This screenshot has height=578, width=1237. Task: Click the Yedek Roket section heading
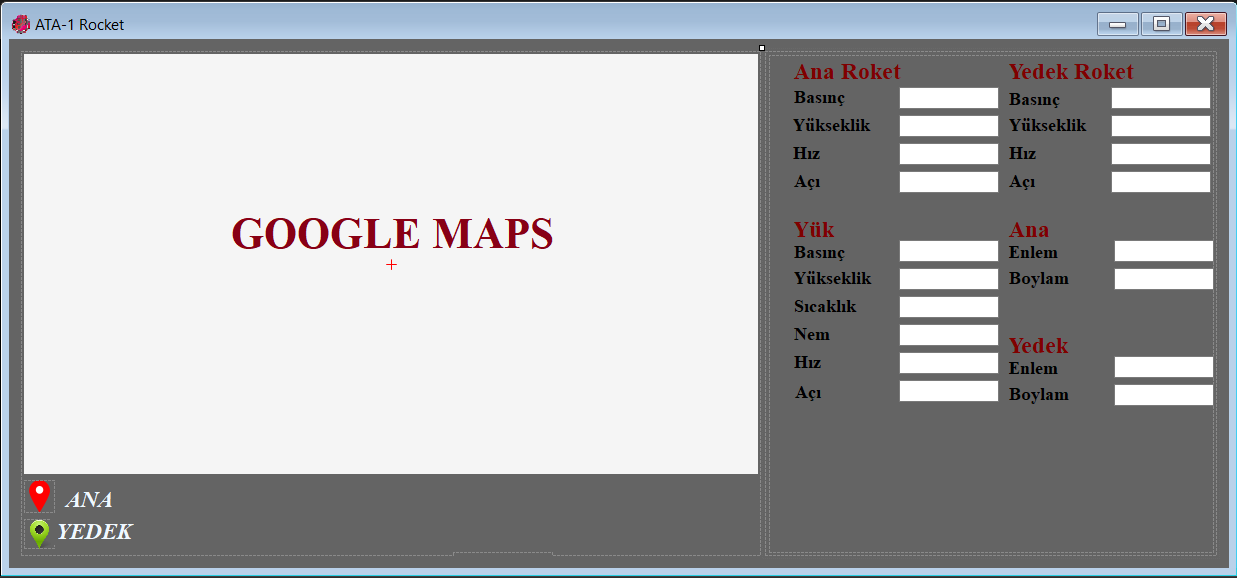(x=1071, y=72)
